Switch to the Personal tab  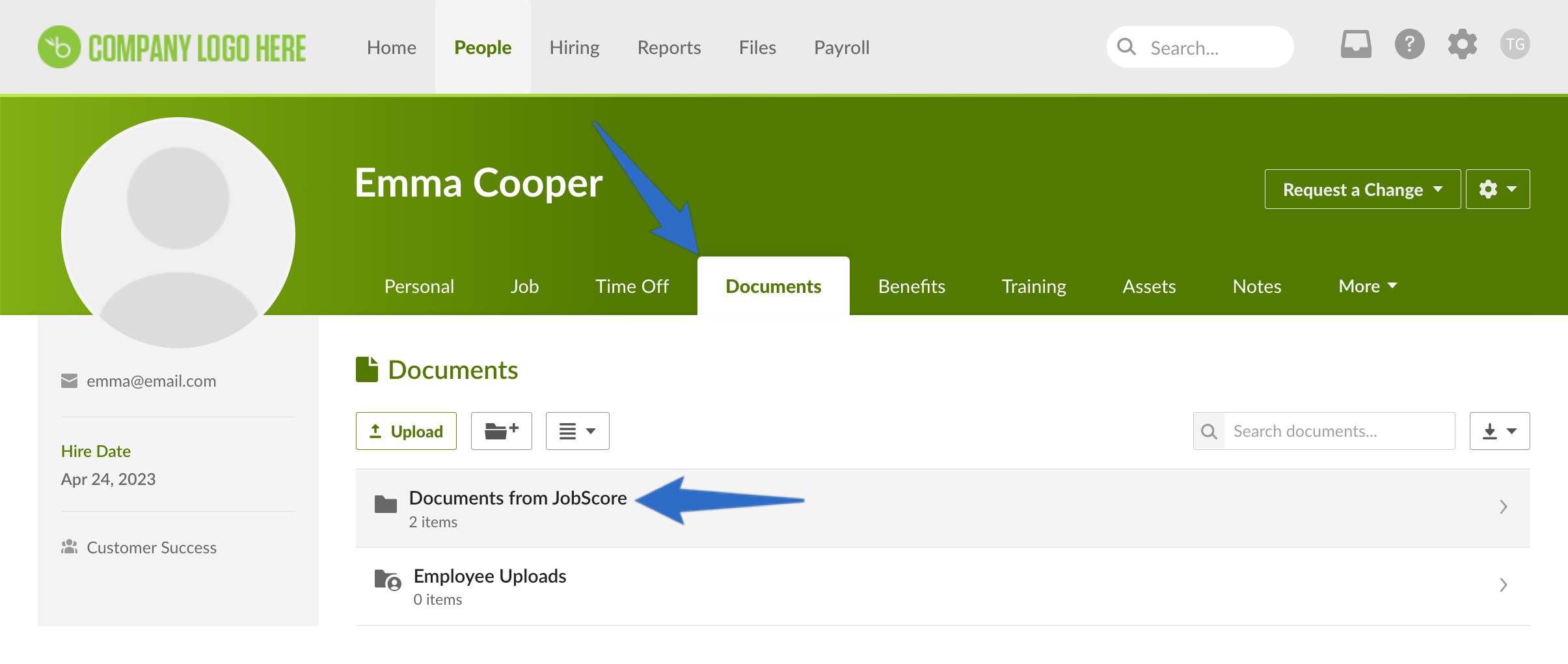tap(419, 286)
